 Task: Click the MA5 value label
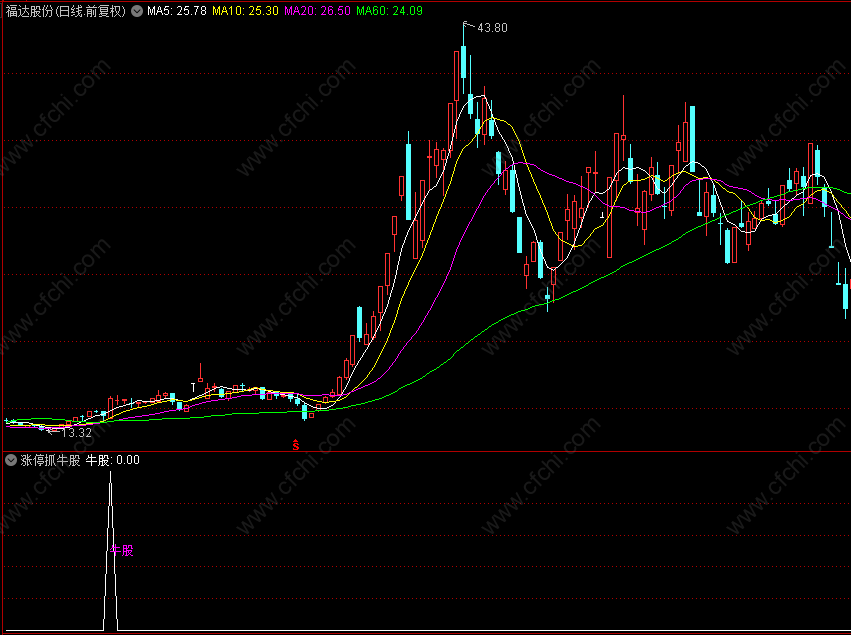point(177,11)
